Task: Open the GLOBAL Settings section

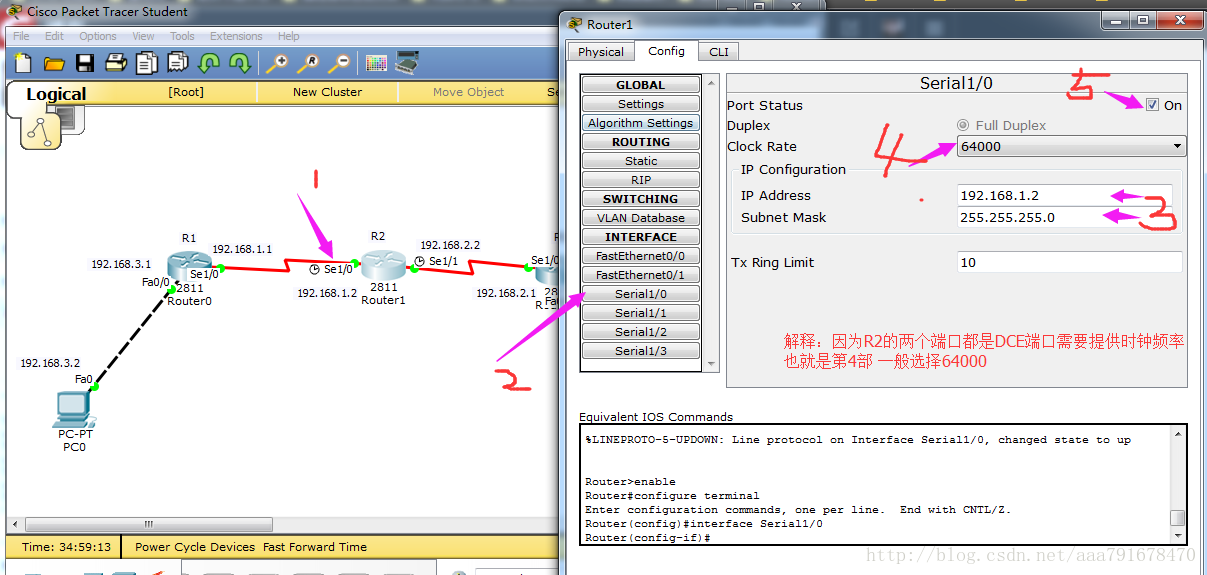Action: pos(641,104)
